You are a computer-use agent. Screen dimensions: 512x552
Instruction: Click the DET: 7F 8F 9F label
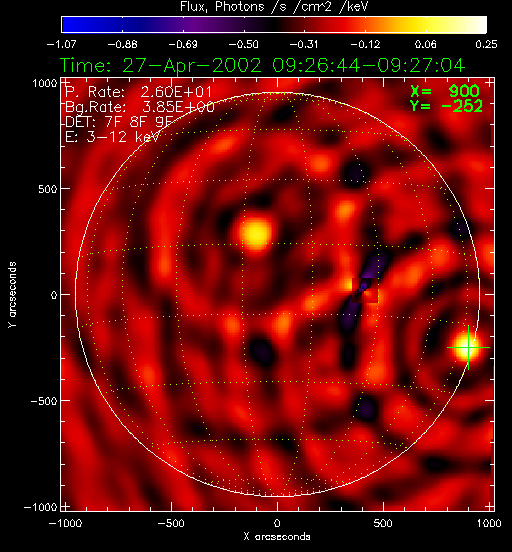(x=119, y=122)
